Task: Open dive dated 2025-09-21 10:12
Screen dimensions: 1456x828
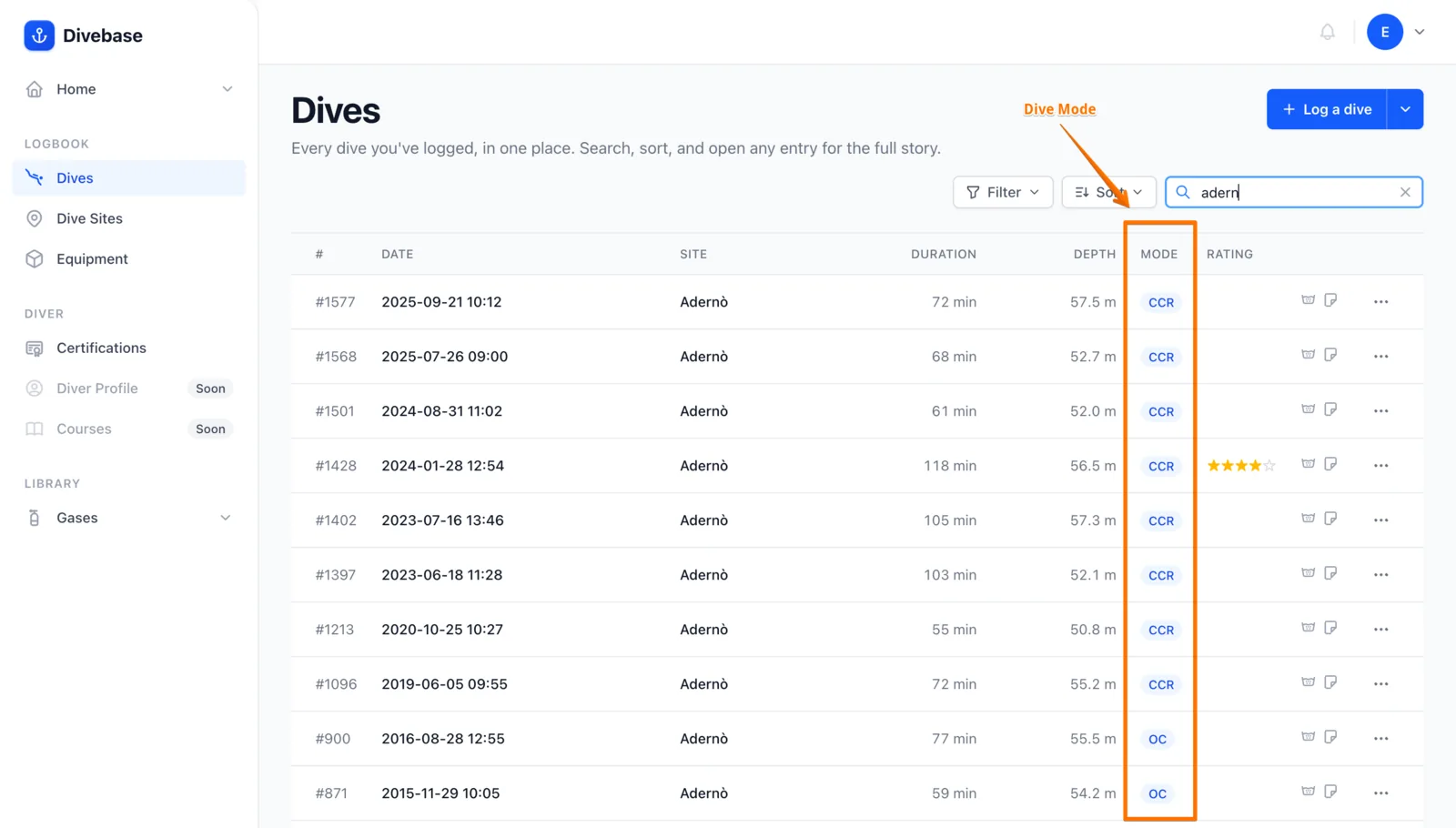Action: click(441, 302)
